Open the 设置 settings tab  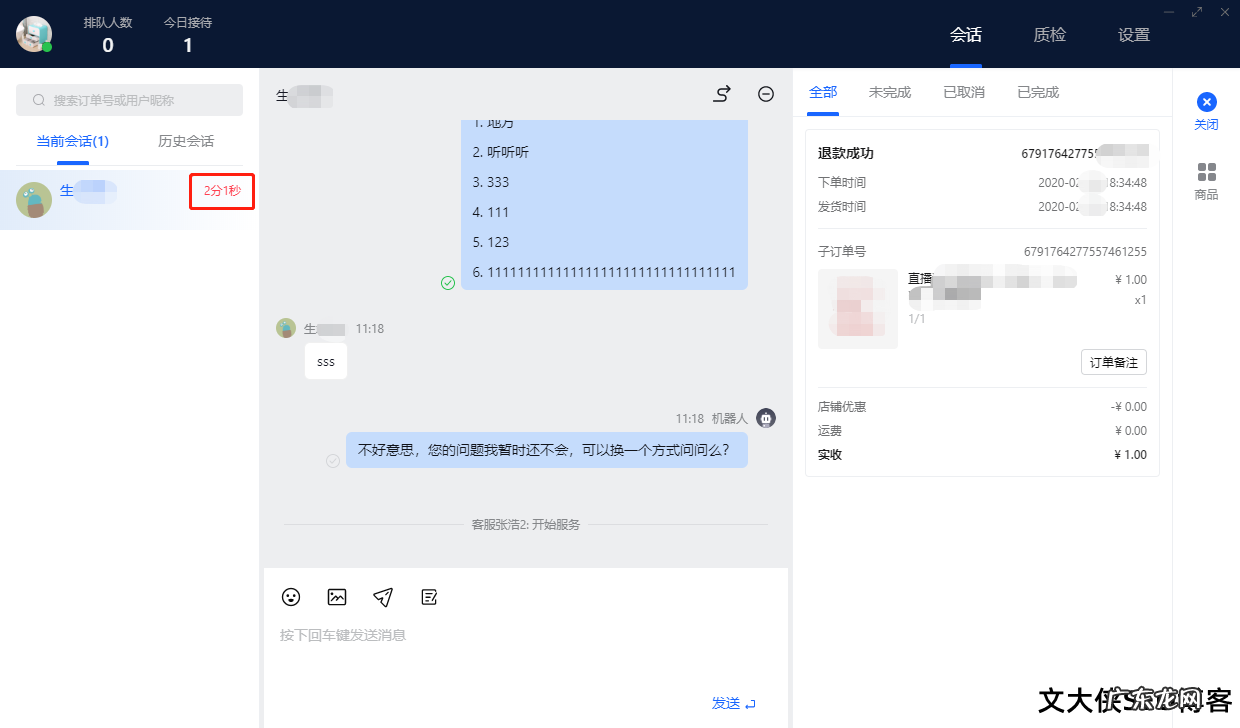(1134, 34)
